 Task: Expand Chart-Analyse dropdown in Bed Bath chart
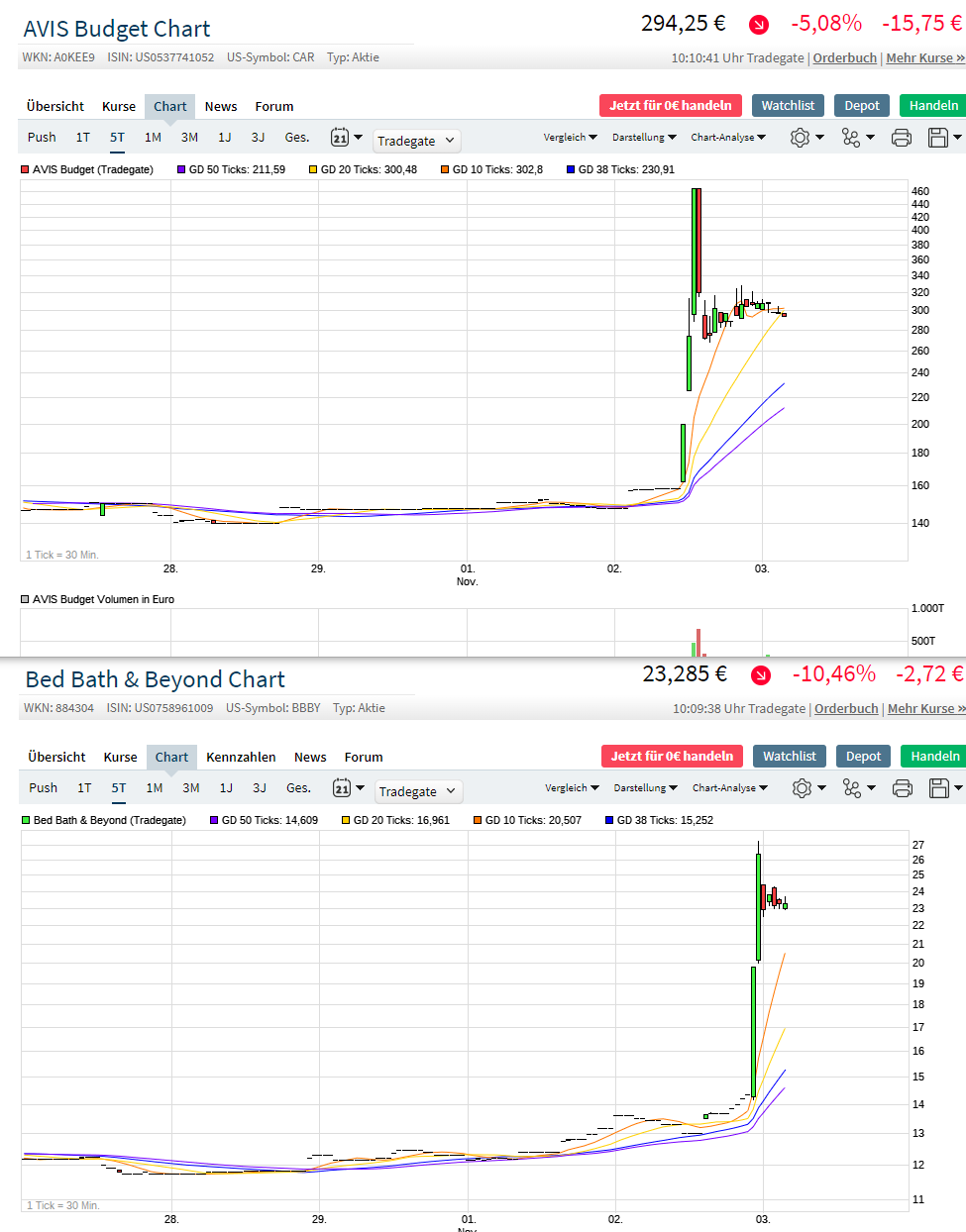tap(729, 788)
